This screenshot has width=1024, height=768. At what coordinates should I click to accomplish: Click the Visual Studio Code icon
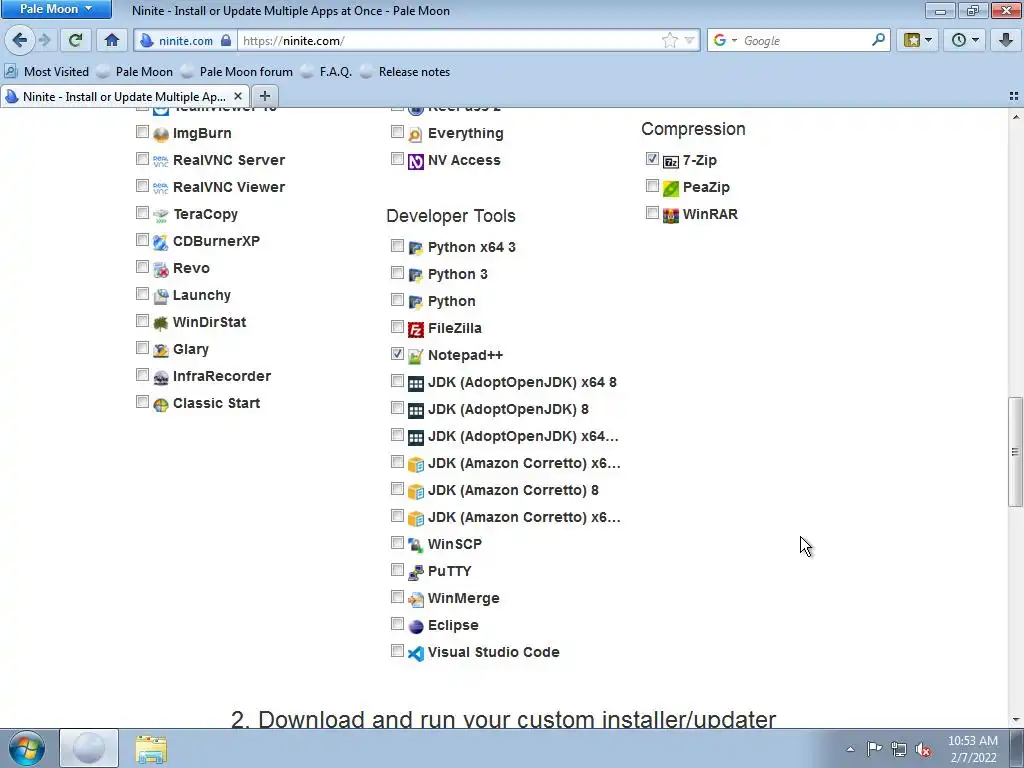tap(415, 653)
